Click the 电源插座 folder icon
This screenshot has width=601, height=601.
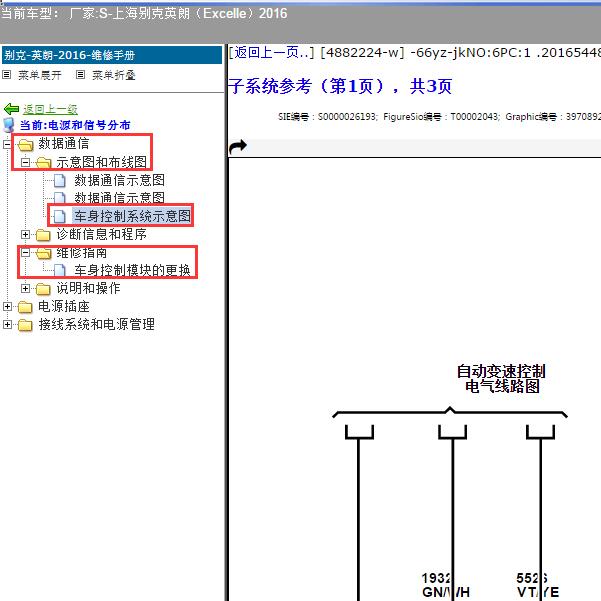[x=25, y=307]
